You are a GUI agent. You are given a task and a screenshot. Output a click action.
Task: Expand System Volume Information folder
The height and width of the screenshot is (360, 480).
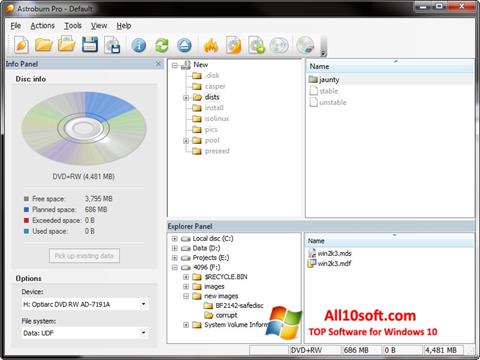click(186, 325)
